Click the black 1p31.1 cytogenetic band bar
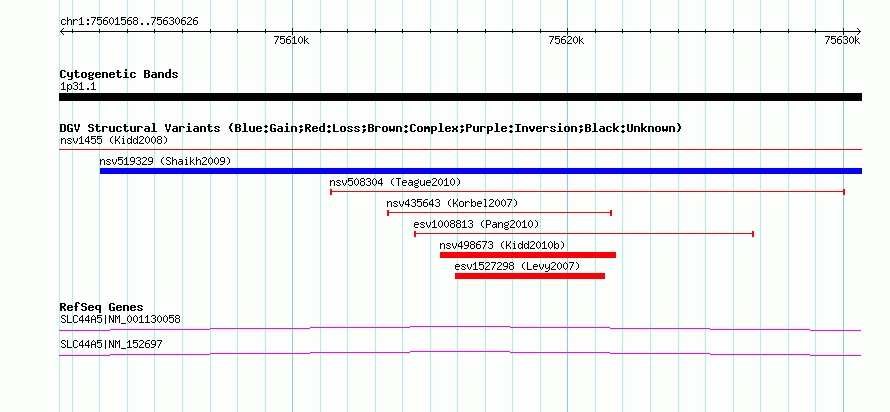This screenshot has width=890, height=412. pyautogui.click(x=460, y=97)
